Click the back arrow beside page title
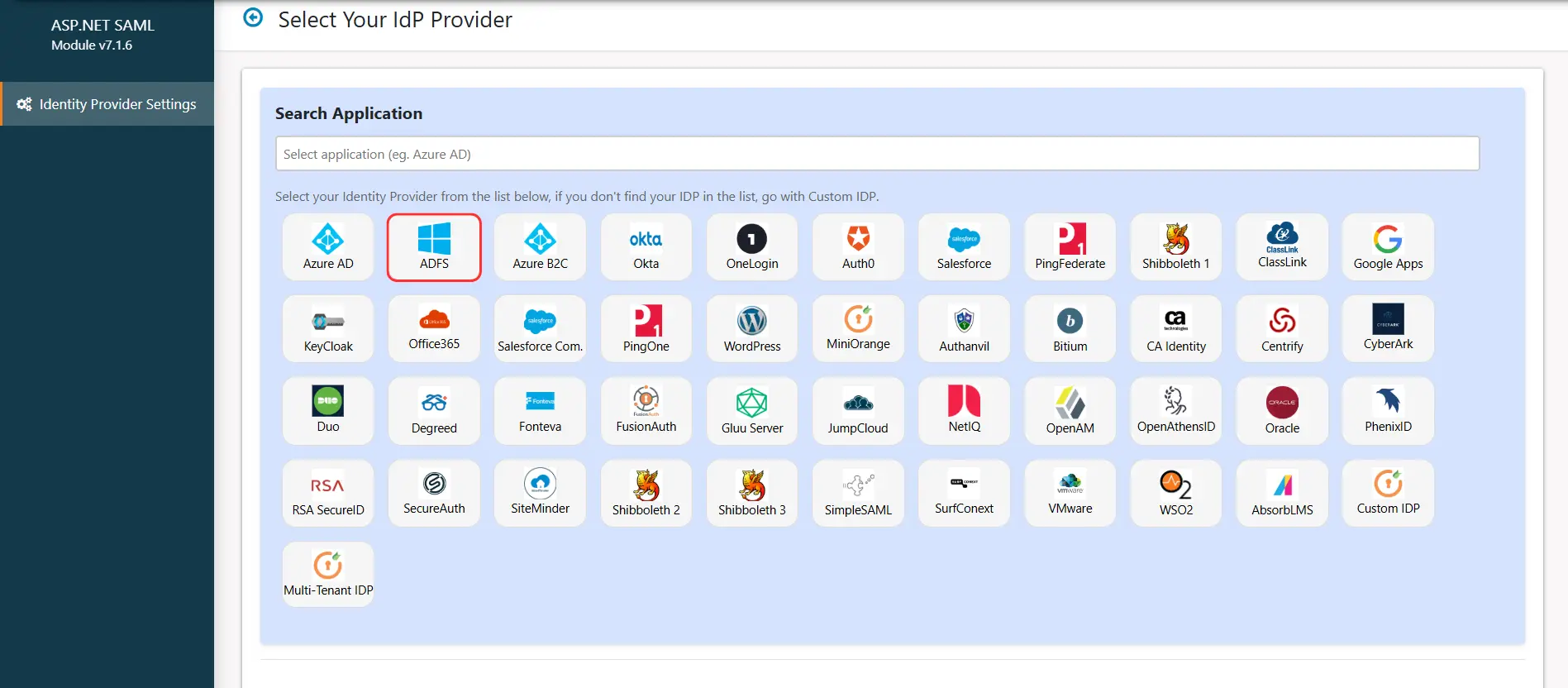 [x=253, y=17]
